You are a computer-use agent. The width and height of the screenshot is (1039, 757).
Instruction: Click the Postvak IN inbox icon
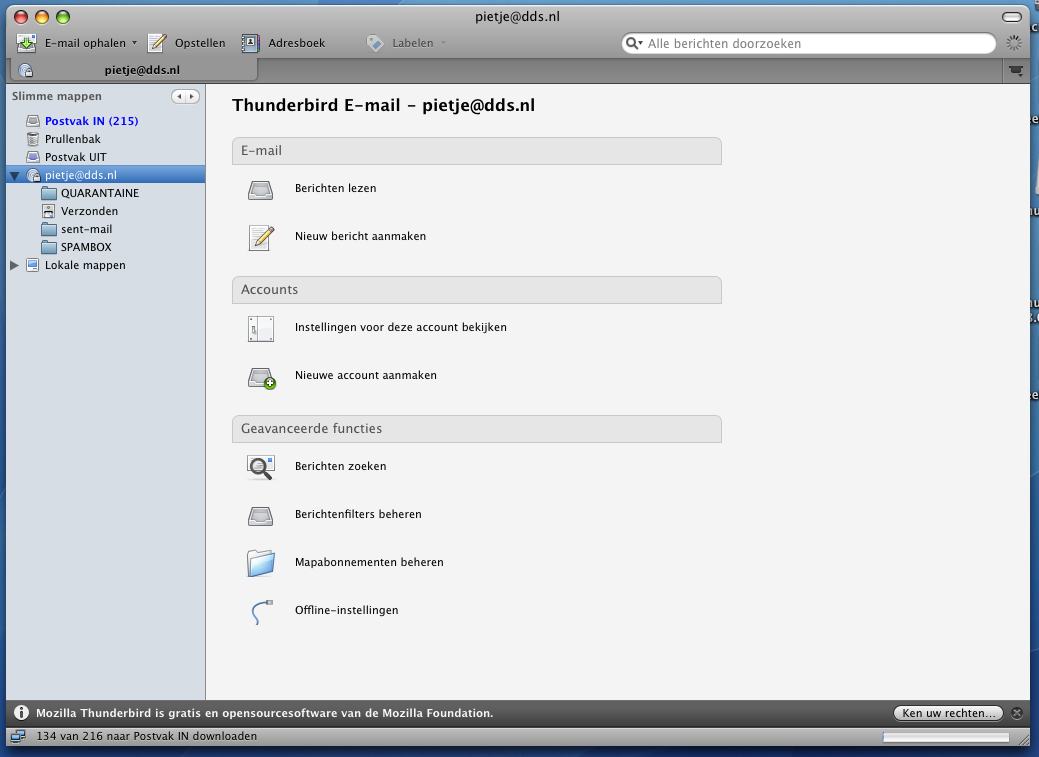pos(33,121)
